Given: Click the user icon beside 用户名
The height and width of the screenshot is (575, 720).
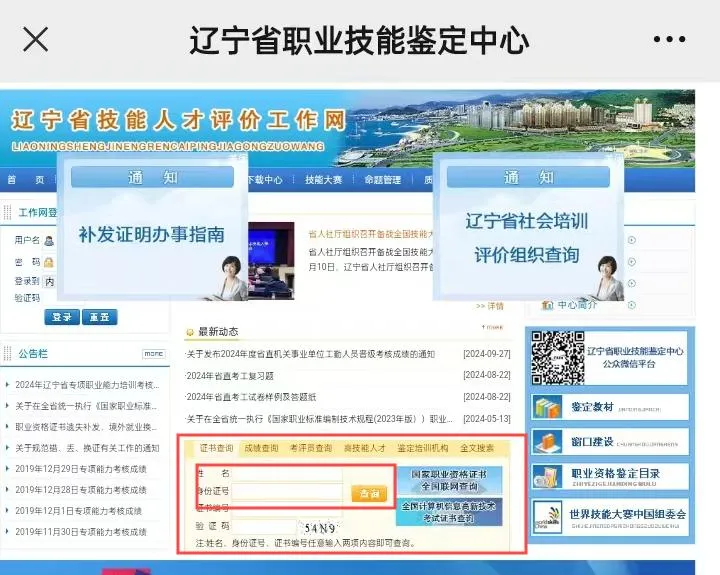Looking at the screenshot, I should (x=49, y=240).
